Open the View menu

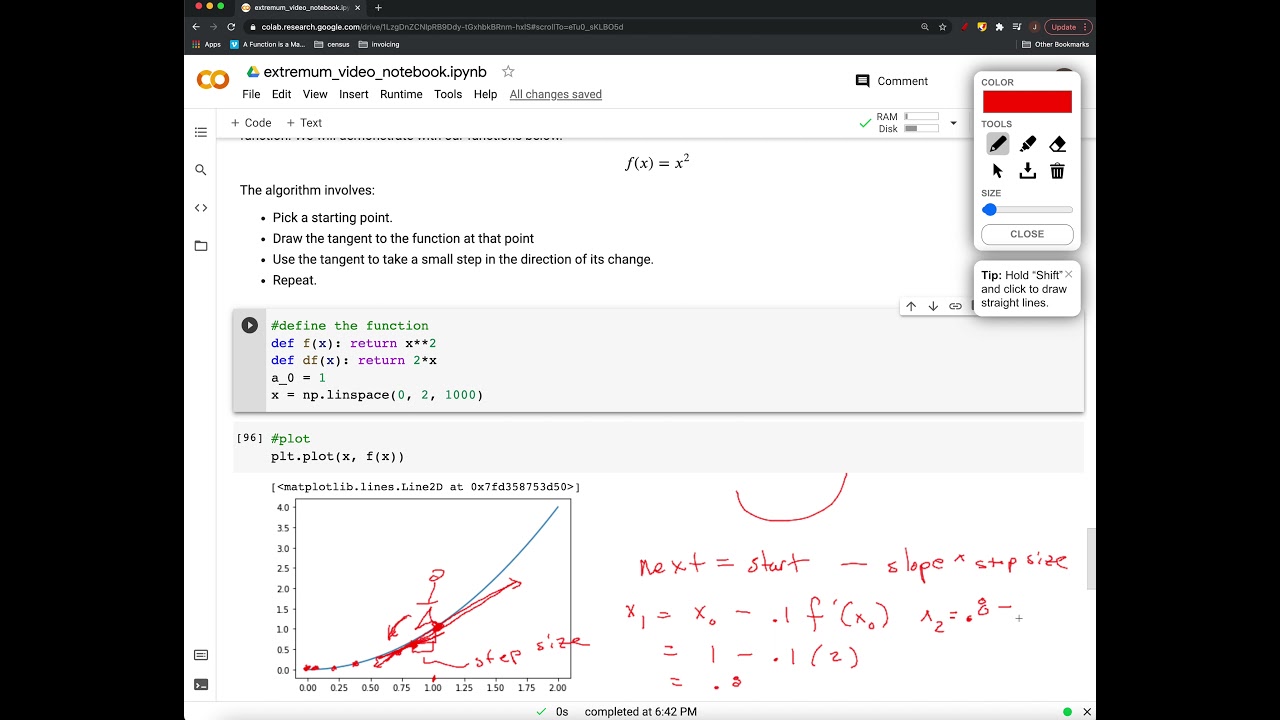[x=315, y=94]
